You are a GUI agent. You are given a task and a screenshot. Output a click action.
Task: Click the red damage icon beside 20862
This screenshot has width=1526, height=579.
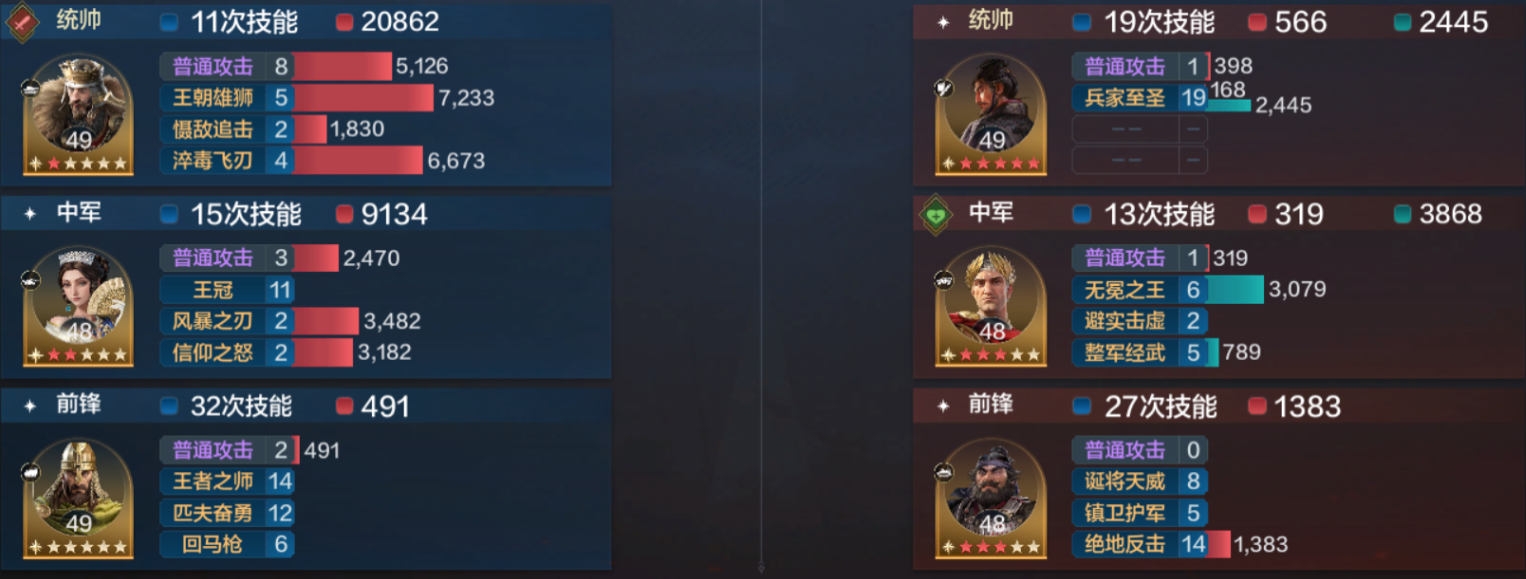(345, 22)
